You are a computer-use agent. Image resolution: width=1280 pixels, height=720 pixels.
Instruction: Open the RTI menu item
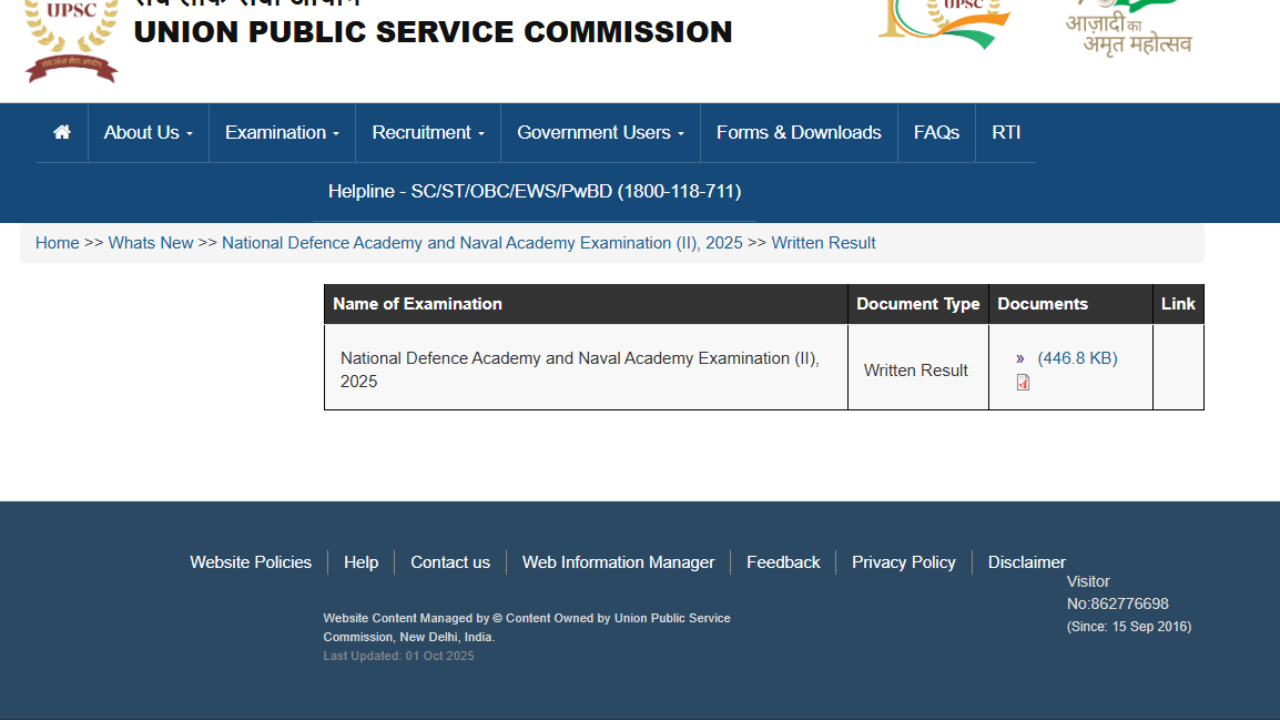tap(1006, 132)
